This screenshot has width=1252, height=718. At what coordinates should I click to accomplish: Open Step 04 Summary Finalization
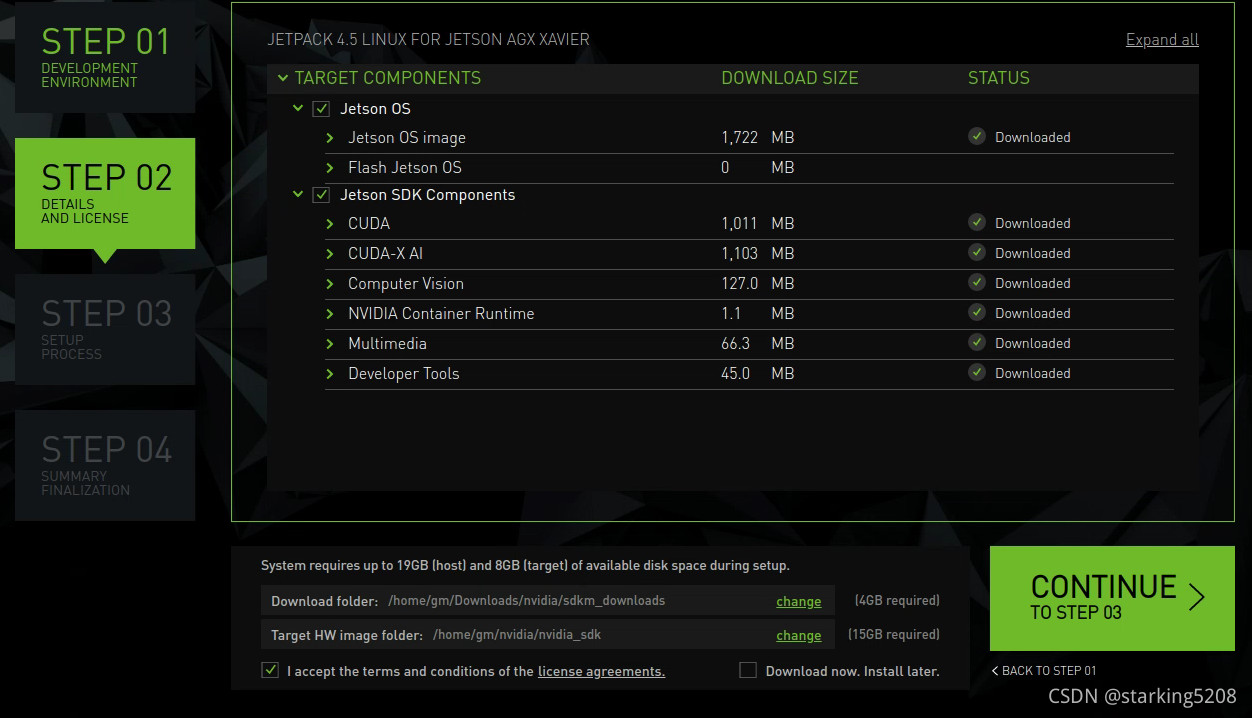click(x=105, y=465)
